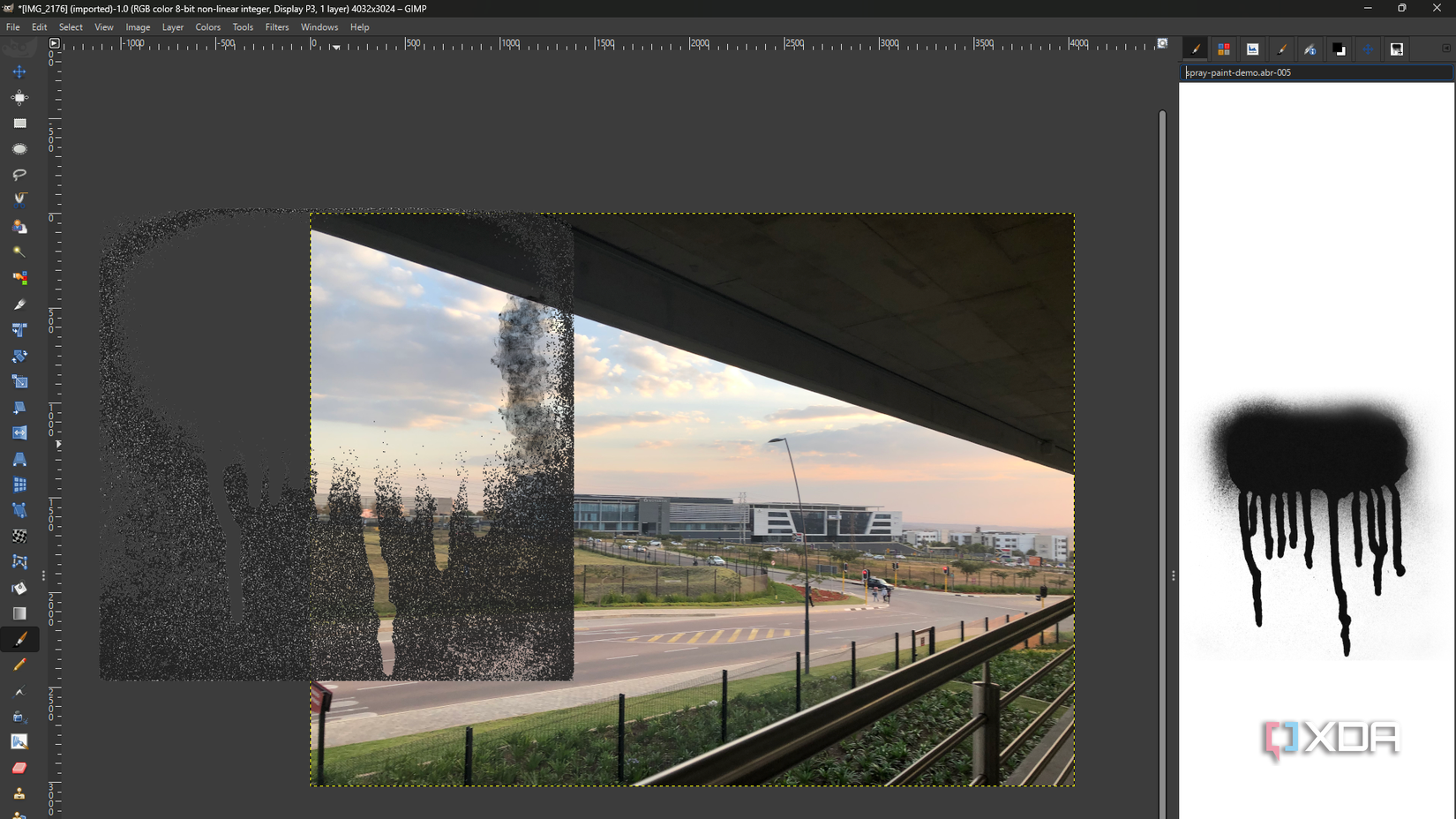
Task: Select the Flip tool
Action: (x=19, y=433)
